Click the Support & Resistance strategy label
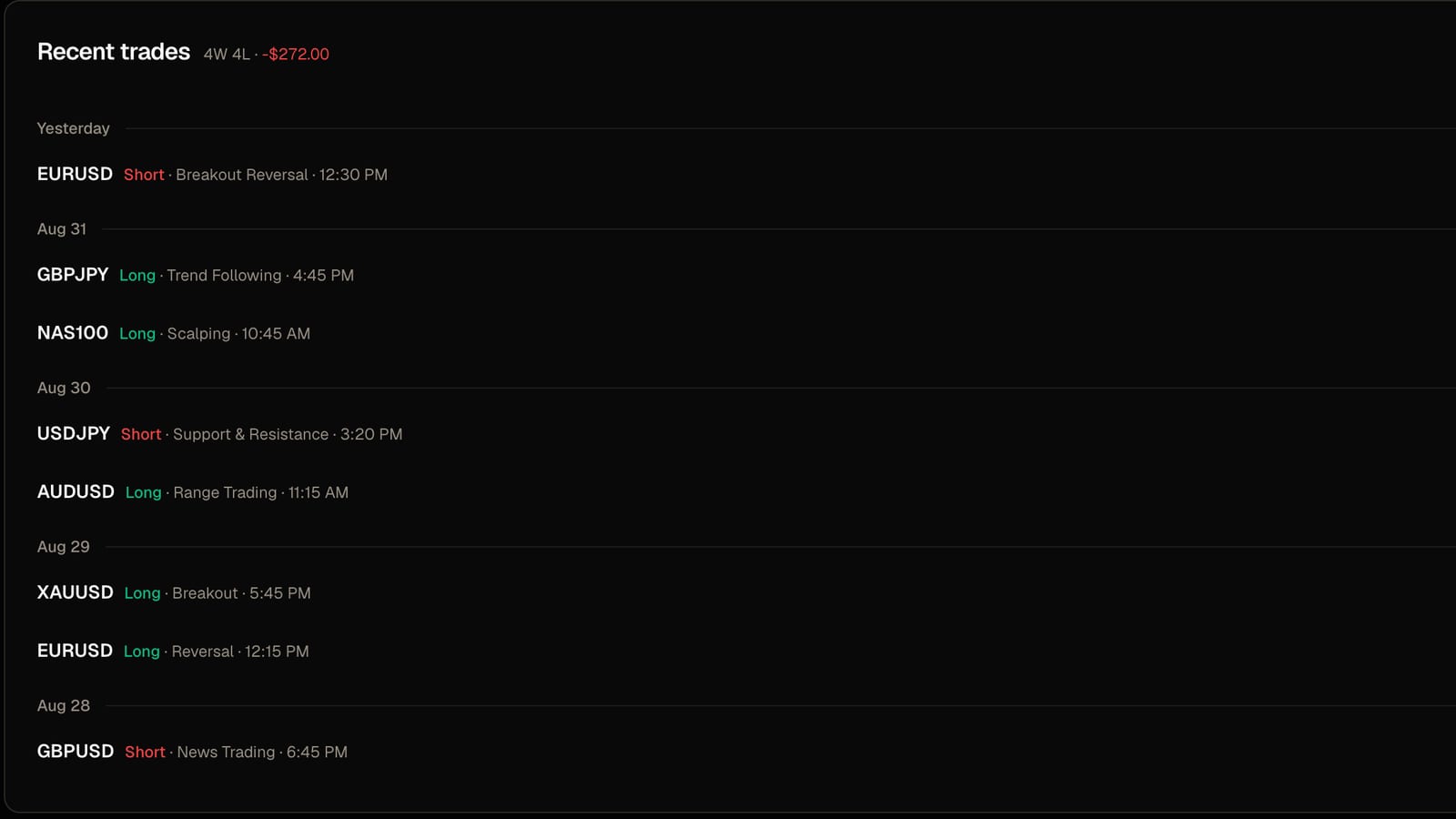The image size is (1456, 819). (x=250, y=435)
